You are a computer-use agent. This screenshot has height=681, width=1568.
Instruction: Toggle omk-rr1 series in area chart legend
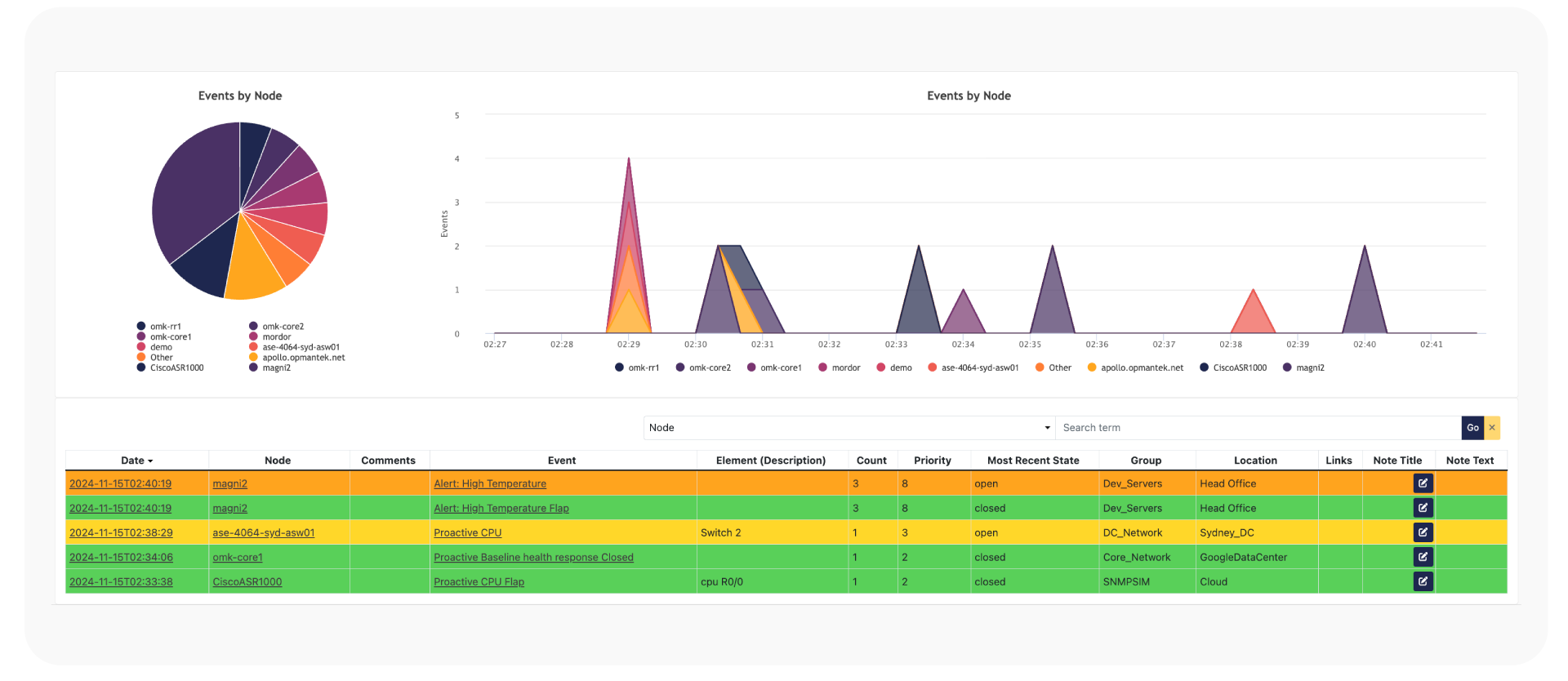pos(637,367)
